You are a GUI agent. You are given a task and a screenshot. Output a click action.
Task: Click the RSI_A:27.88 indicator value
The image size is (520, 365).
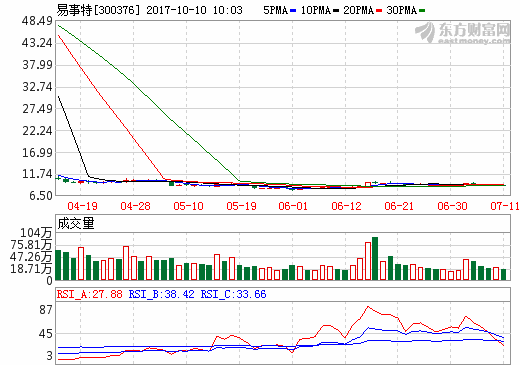[x=90, y=294]
